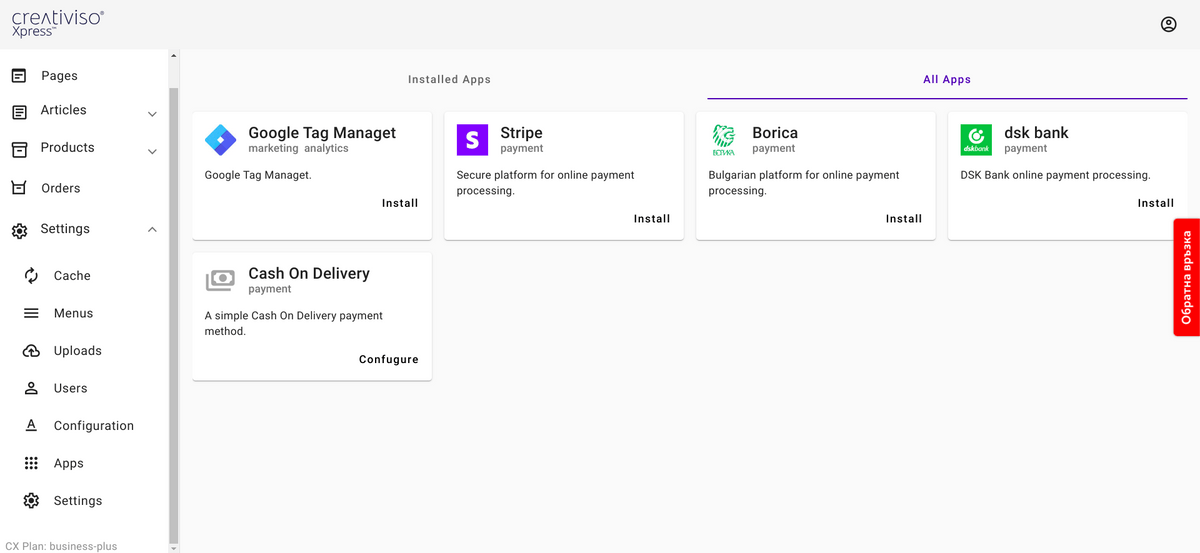Click the purple Stripe logo icon
The image size is (1200, 553).
[472, 140]
